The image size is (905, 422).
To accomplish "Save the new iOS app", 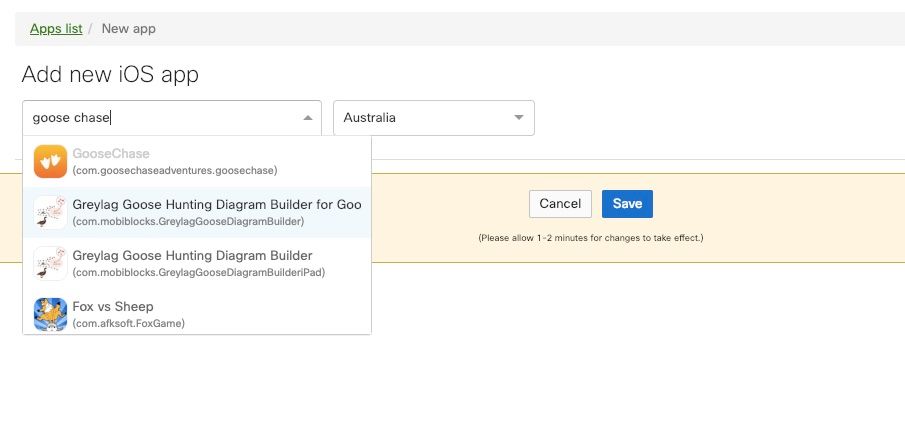I will point(627,204).
